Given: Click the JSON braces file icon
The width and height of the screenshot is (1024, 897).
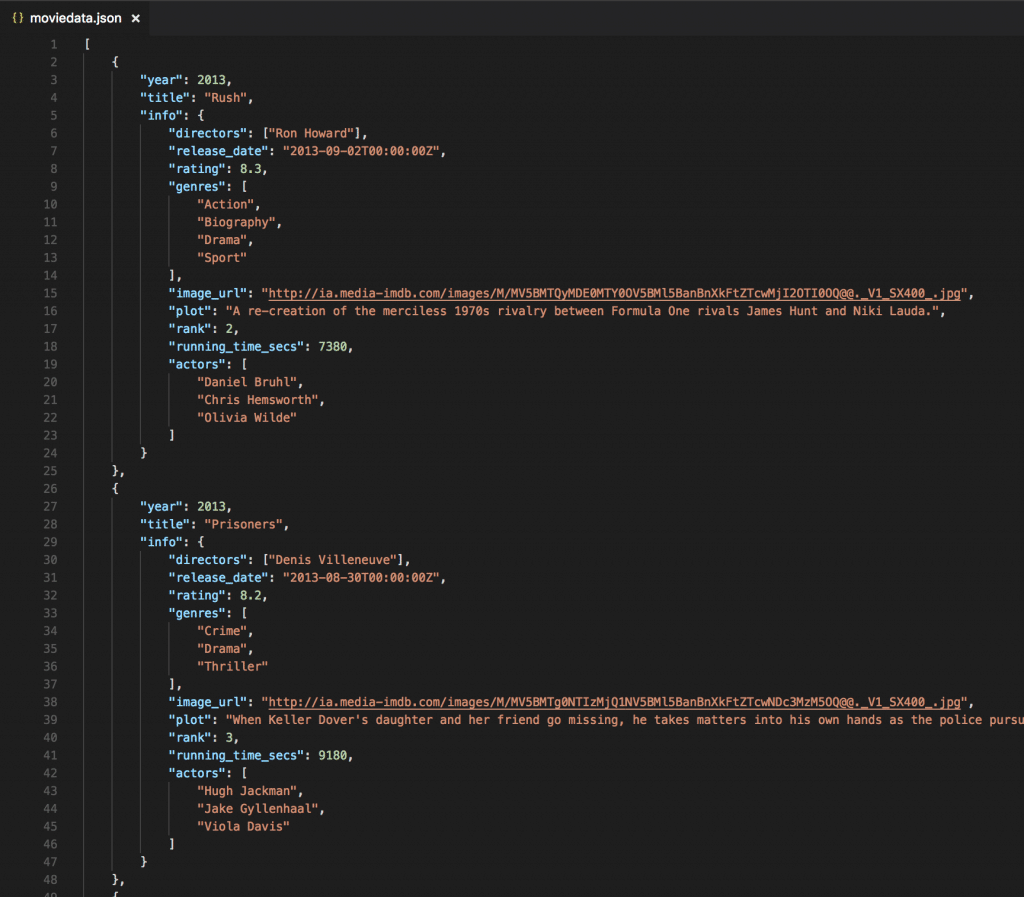Looking at the screenshot, I should (x=18, y=18).
